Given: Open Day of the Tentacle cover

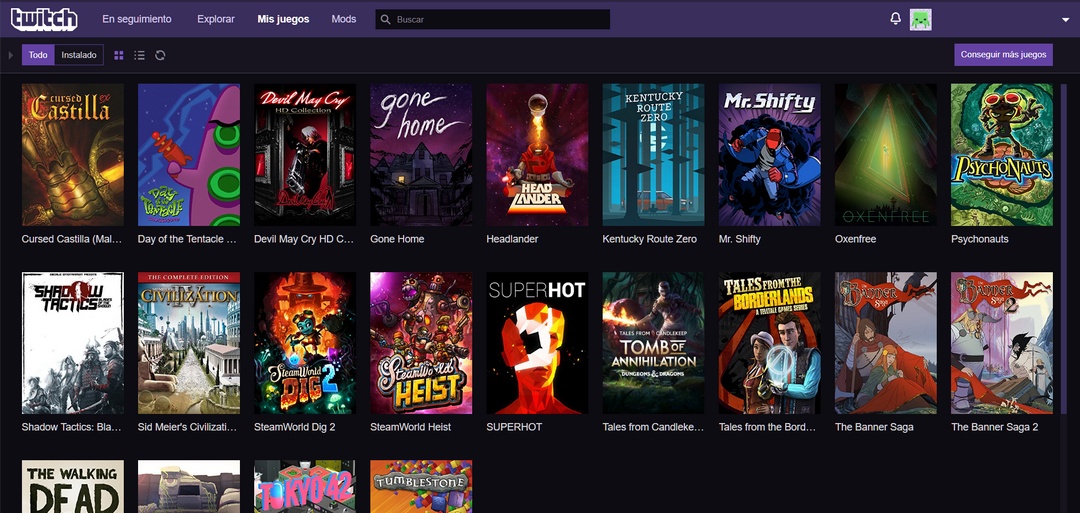Looking at the screenshot, I should coord(189,155).
